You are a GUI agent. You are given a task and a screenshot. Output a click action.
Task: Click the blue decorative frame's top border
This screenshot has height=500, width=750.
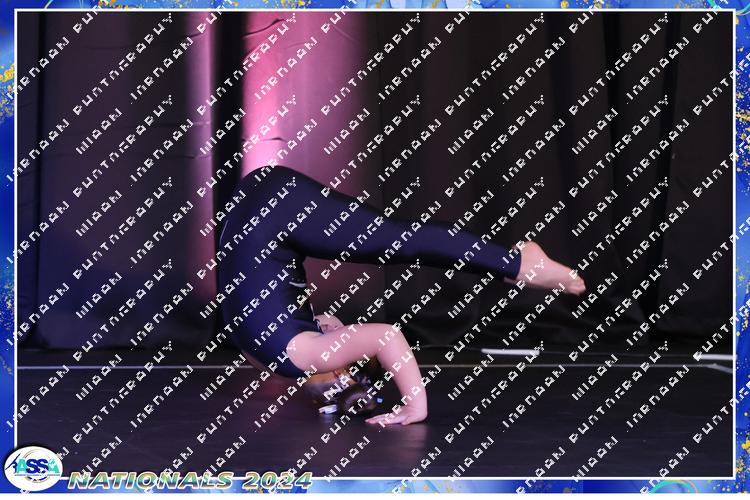375,5
